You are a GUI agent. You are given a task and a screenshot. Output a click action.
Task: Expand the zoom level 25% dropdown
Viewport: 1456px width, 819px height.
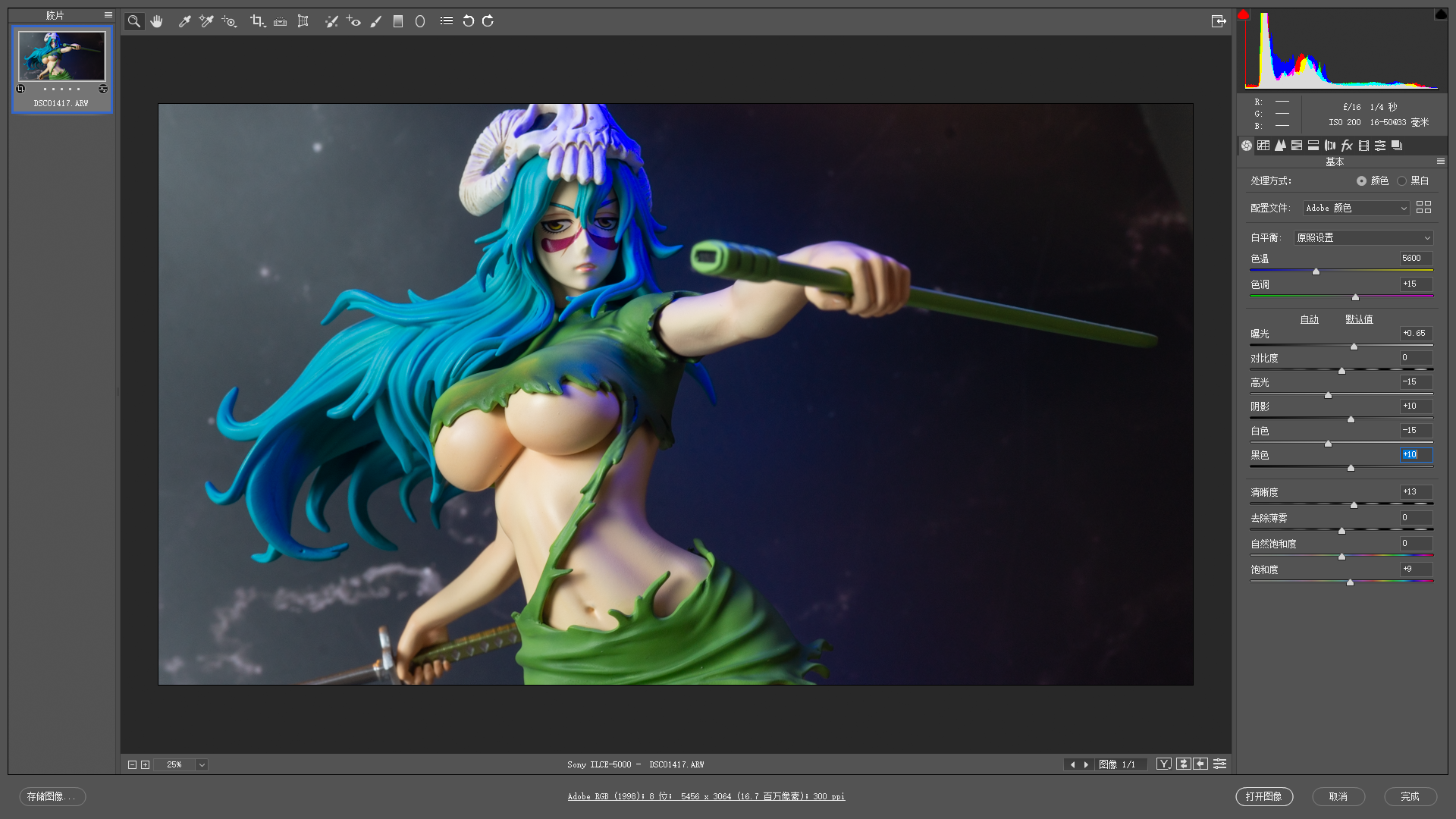[202, 764]
